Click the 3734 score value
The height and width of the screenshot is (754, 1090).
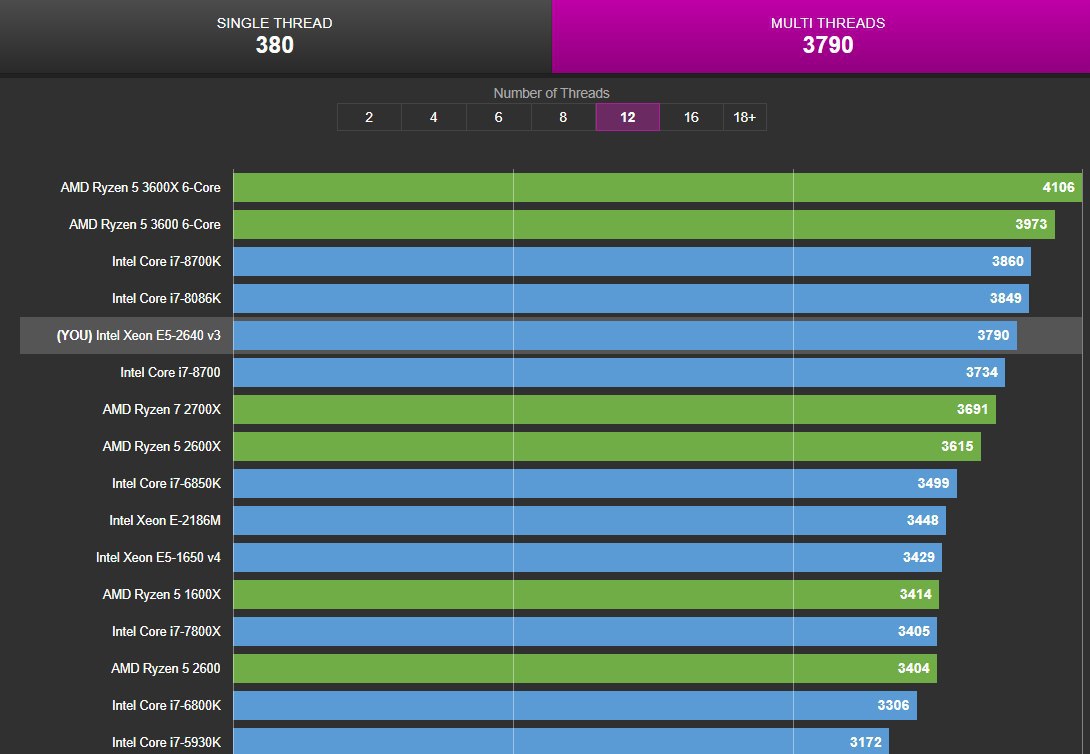tap(982, 372)
